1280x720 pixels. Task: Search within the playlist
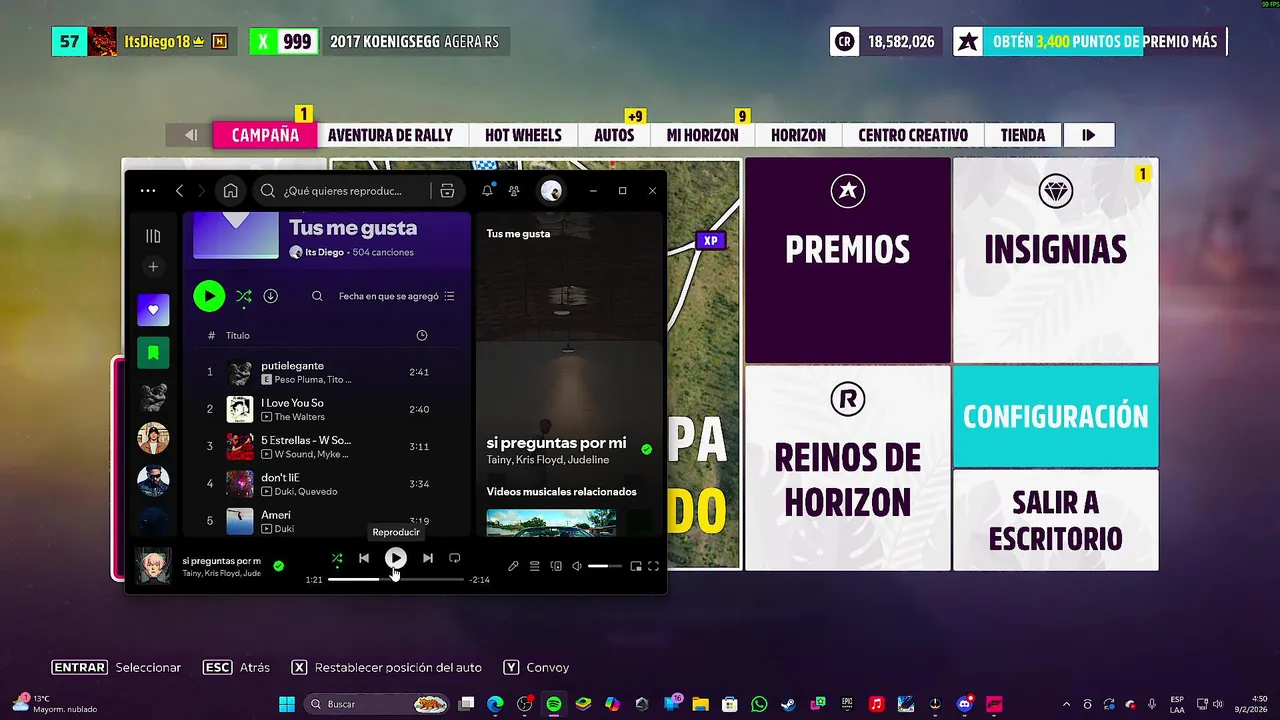(317, 296)
